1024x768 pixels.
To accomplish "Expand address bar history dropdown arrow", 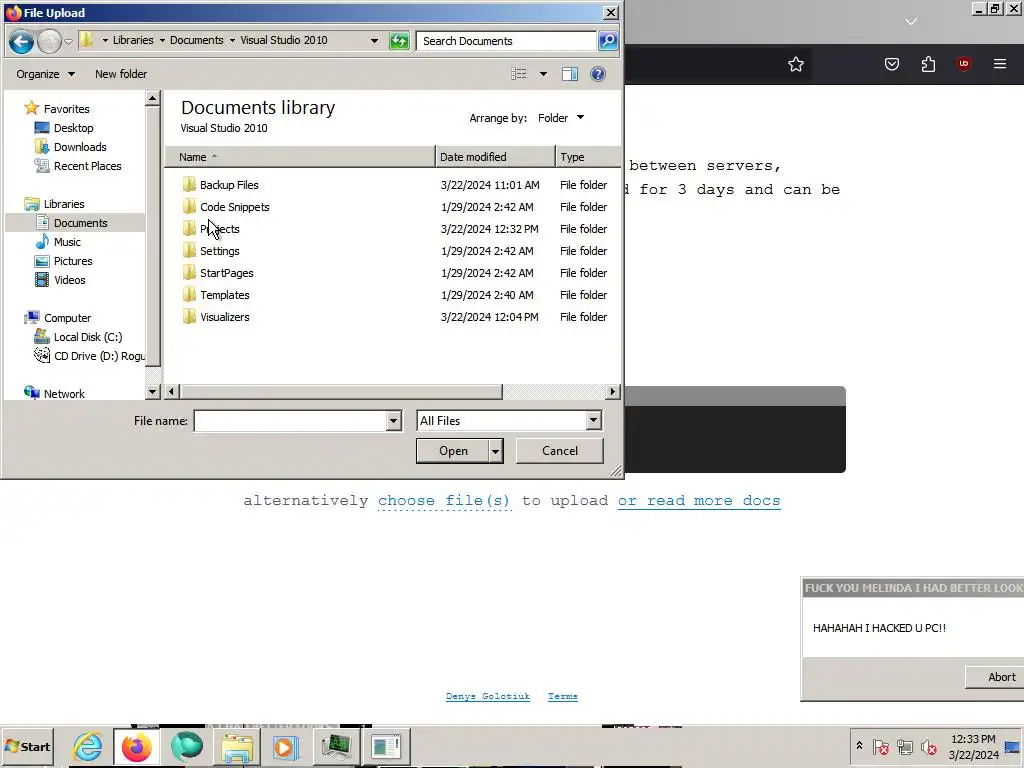I will (374, 40).
